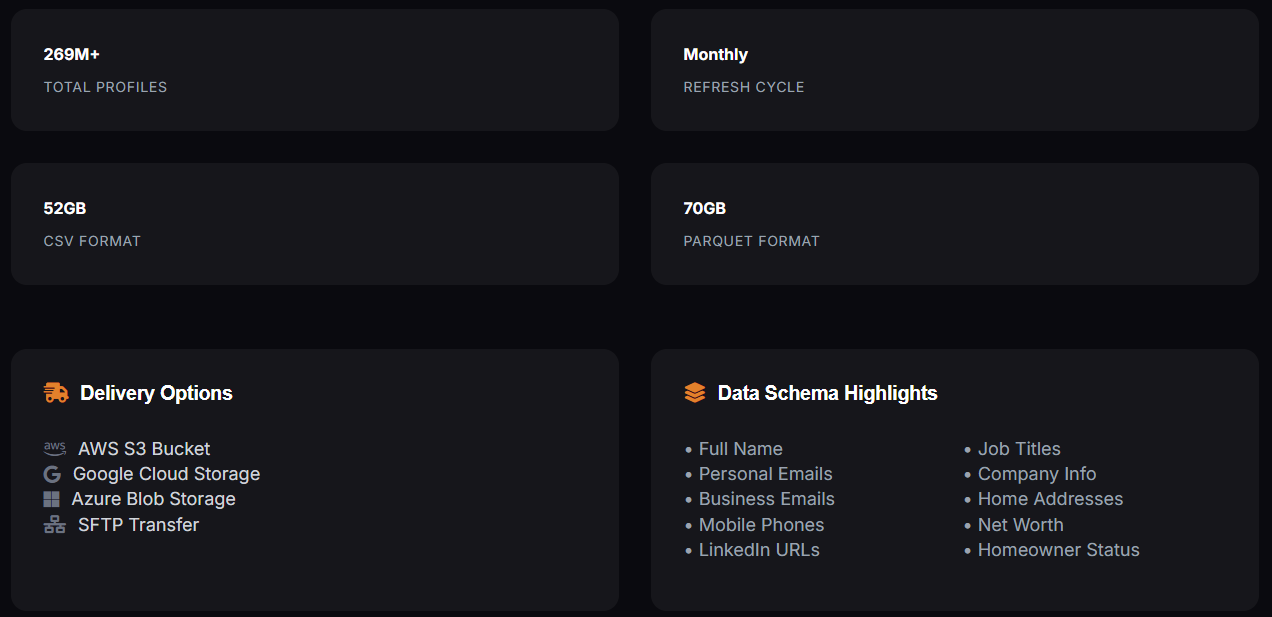The width and height of the screenshot is (1272, 617).
Task: Click the AWS logo icon
Action: point(55,448)
